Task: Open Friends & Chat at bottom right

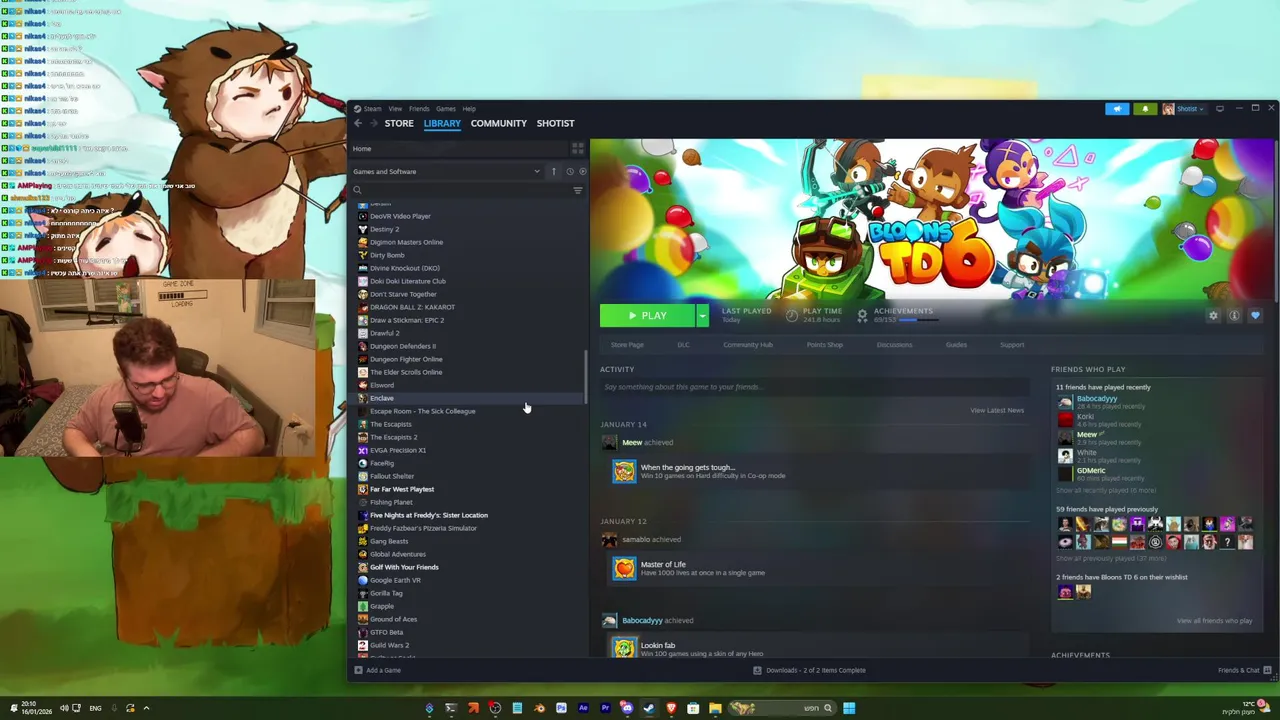Action: coord(1244,670)
